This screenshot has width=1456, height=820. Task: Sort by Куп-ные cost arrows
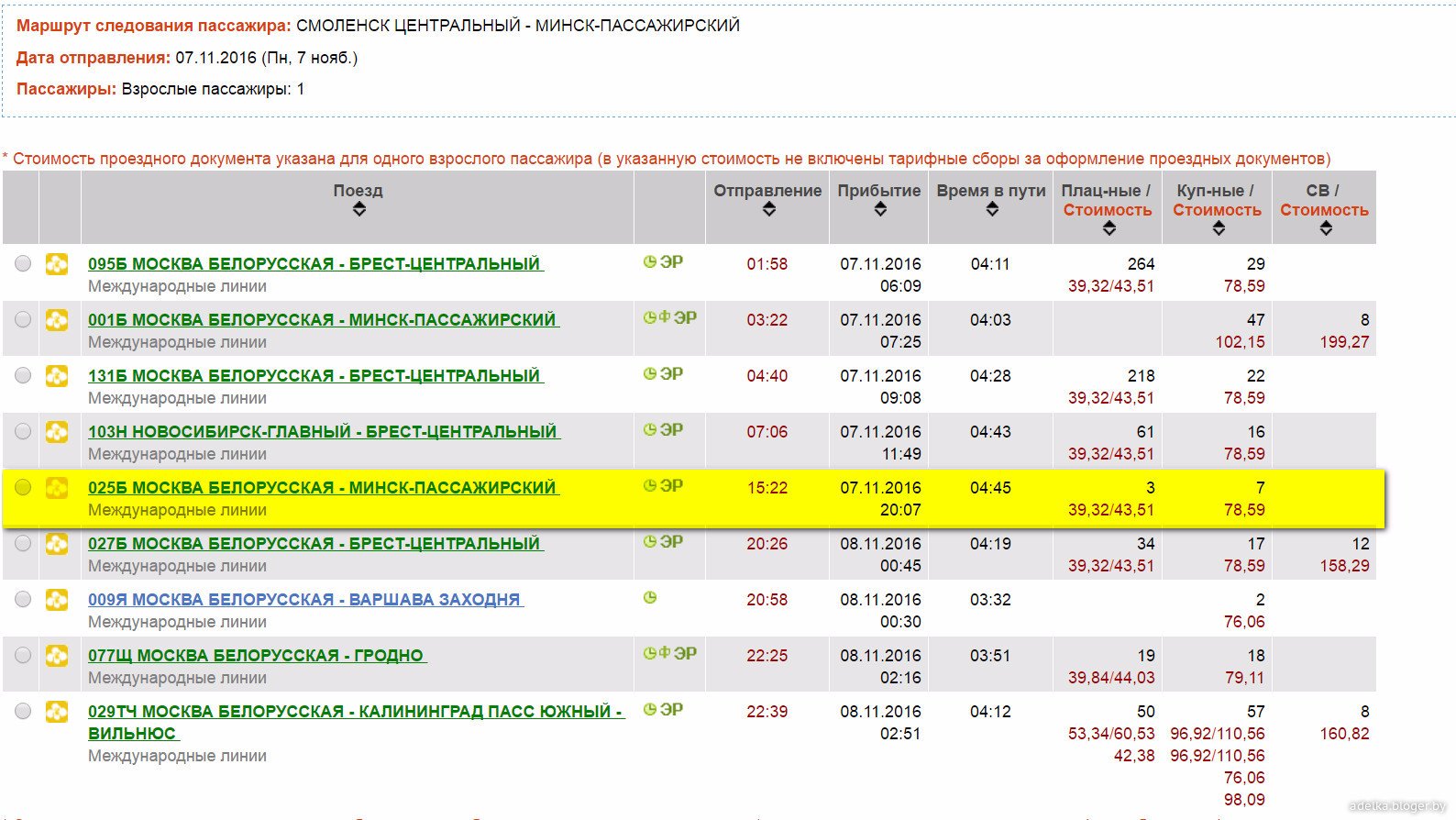point(1219,228)
